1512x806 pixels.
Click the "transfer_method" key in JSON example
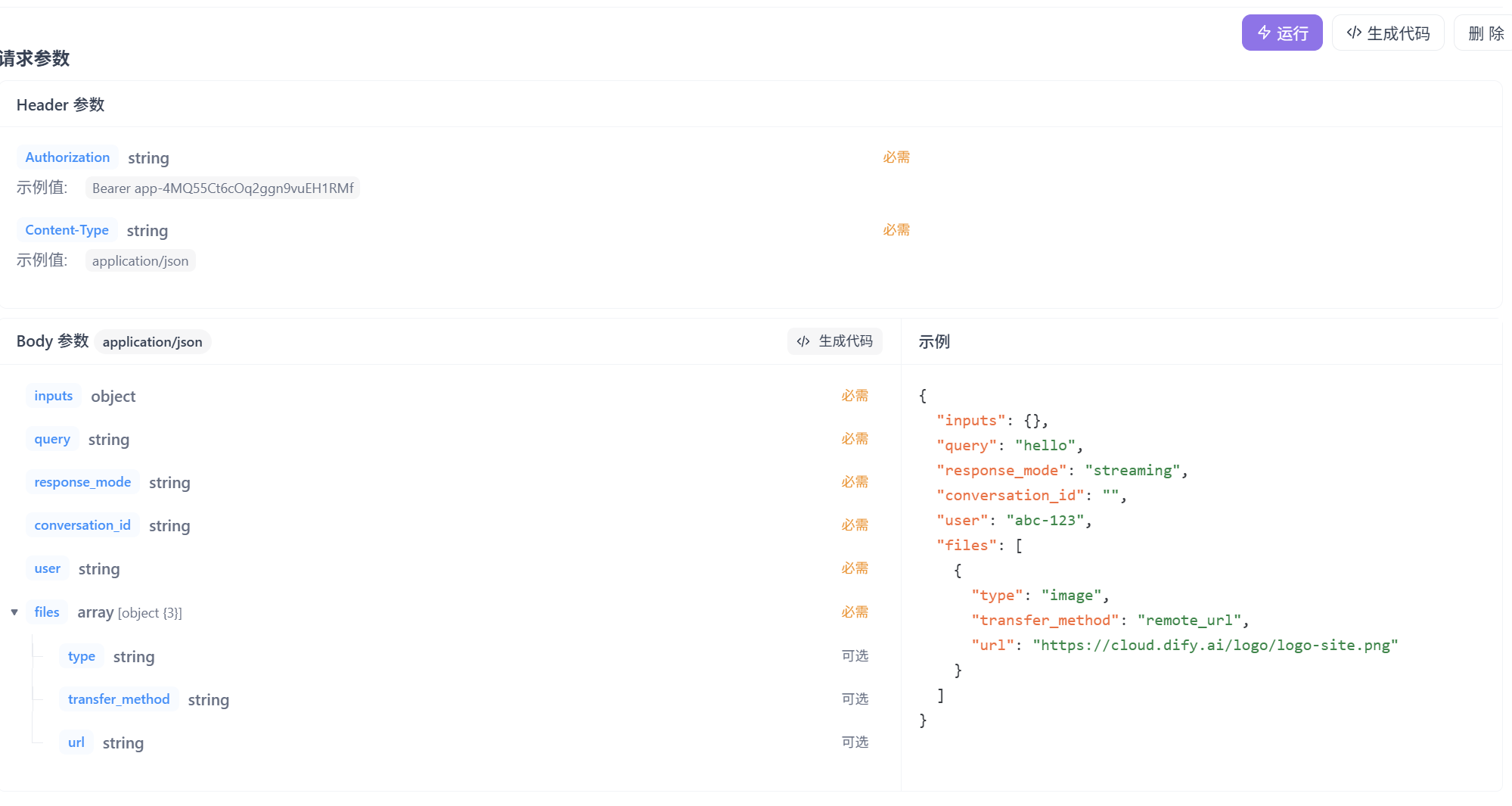(1045, 621)
